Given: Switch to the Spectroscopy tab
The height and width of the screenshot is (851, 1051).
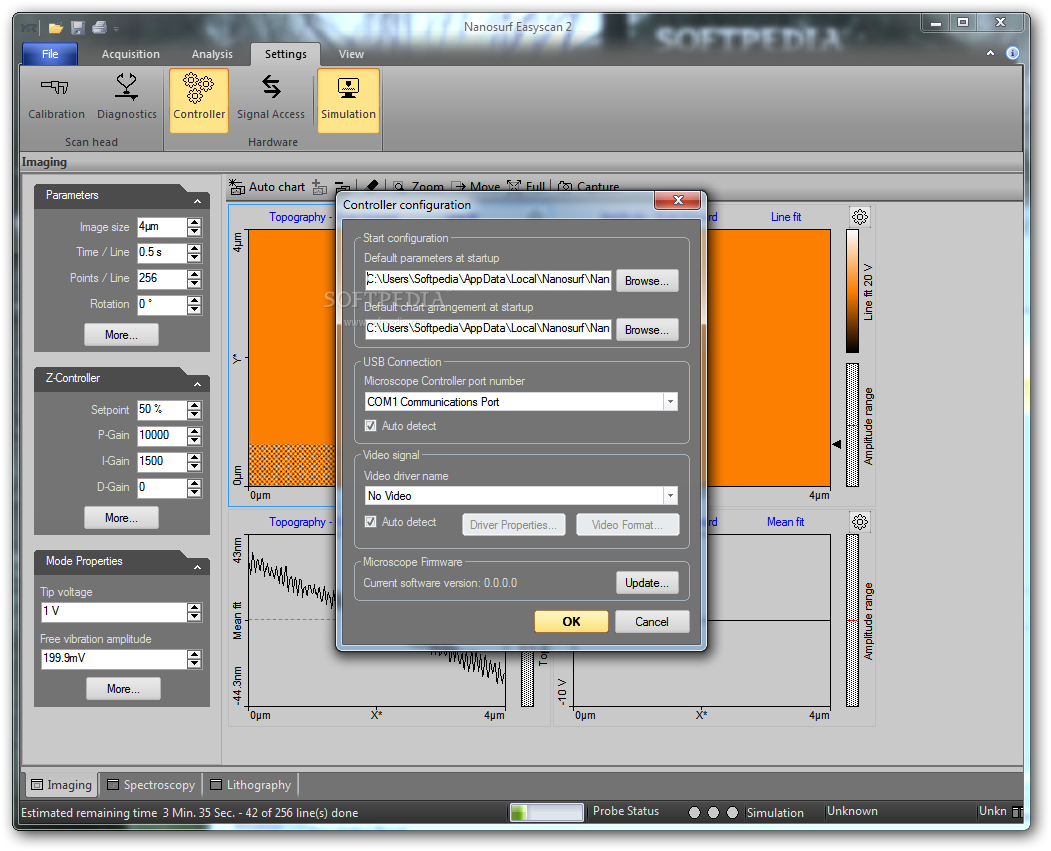Looking at the screenshot, I should 151,785.
